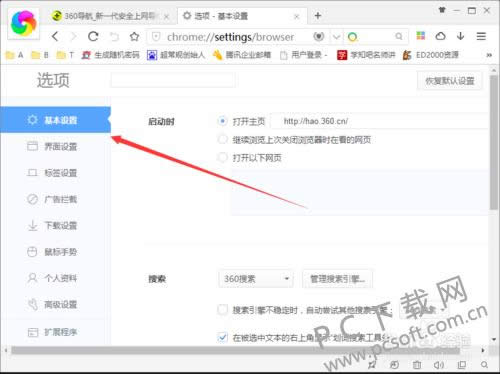Image resolution: width=500 pixels, height=374 pixels.
Task: Switch to the 360导航 tab
Action: 110,16
